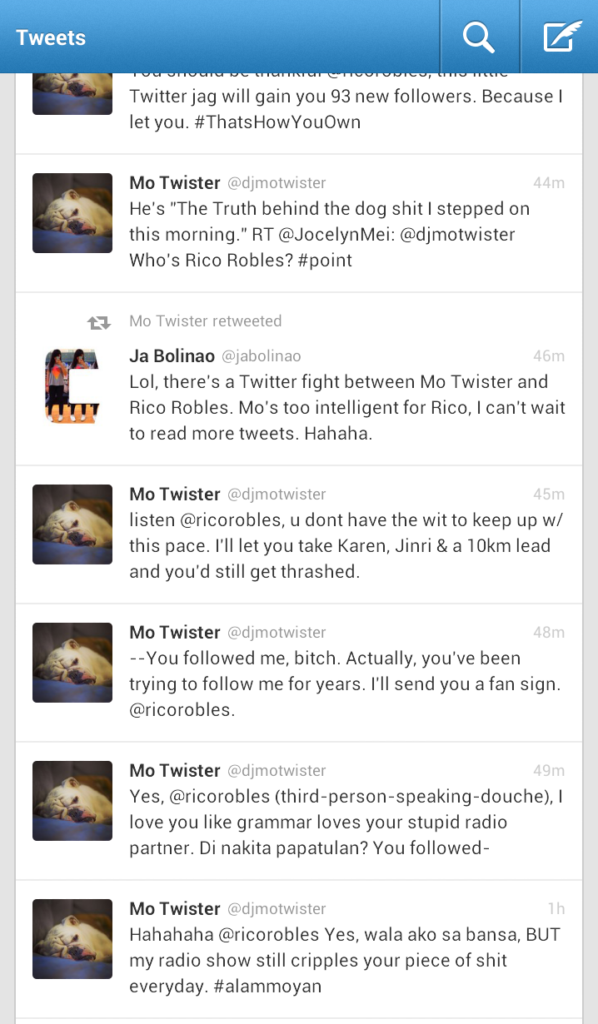Image resolution: width=598 pixels, height=1024 pixels.
Task: Open Ja Bolinao's profile picture
Action: 72,387
